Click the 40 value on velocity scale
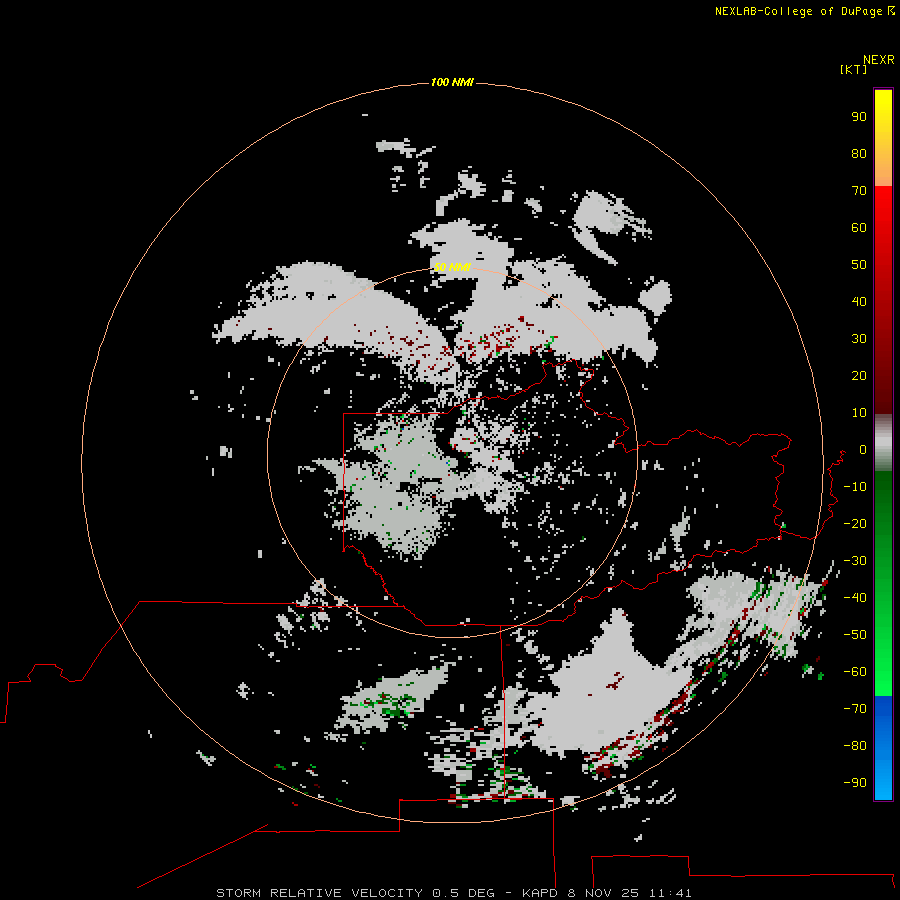Viewport: 900px width, 900px height. click(x=859, y=301)
